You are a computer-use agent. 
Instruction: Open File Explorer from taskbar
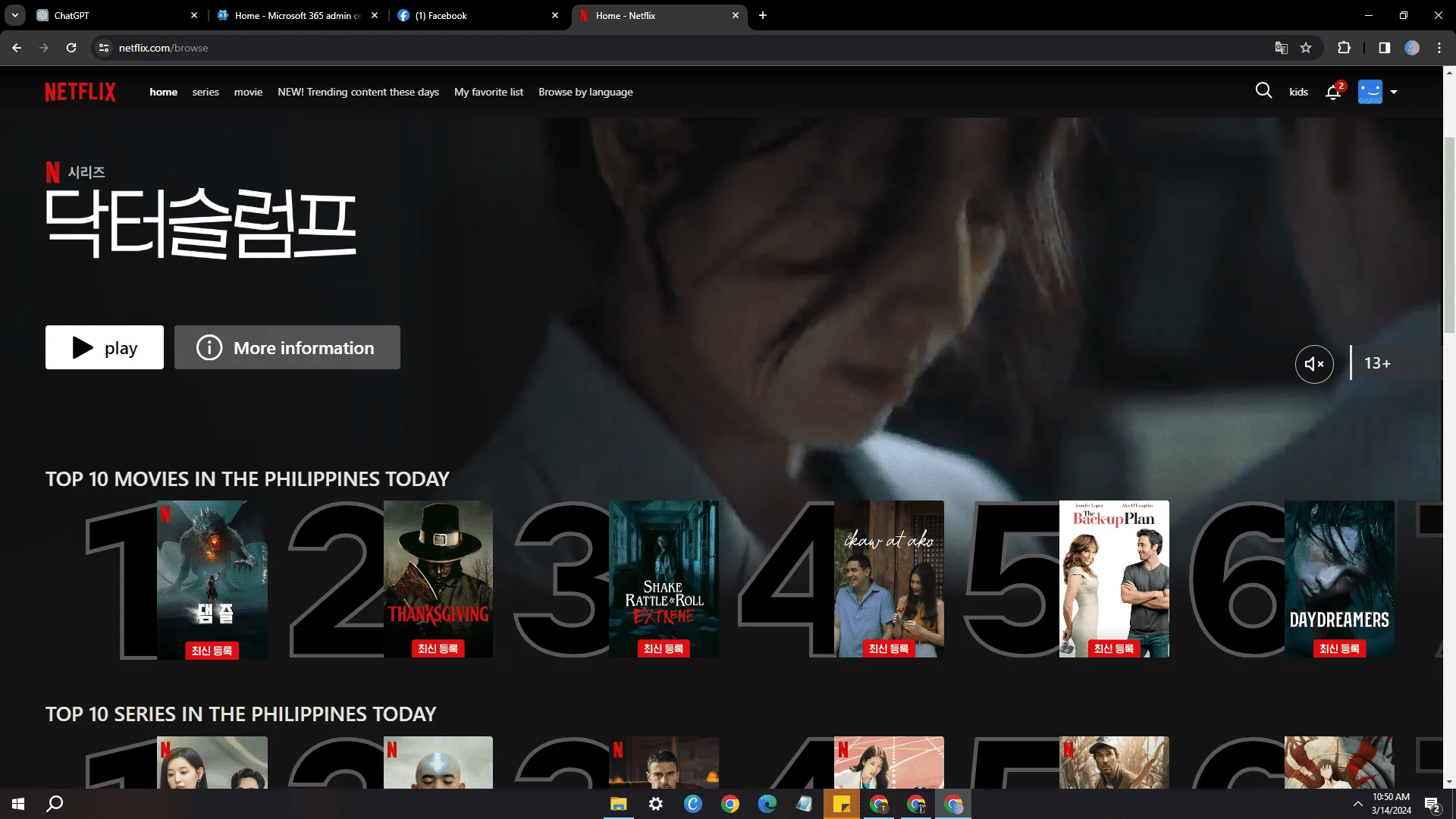pos(619,804)
